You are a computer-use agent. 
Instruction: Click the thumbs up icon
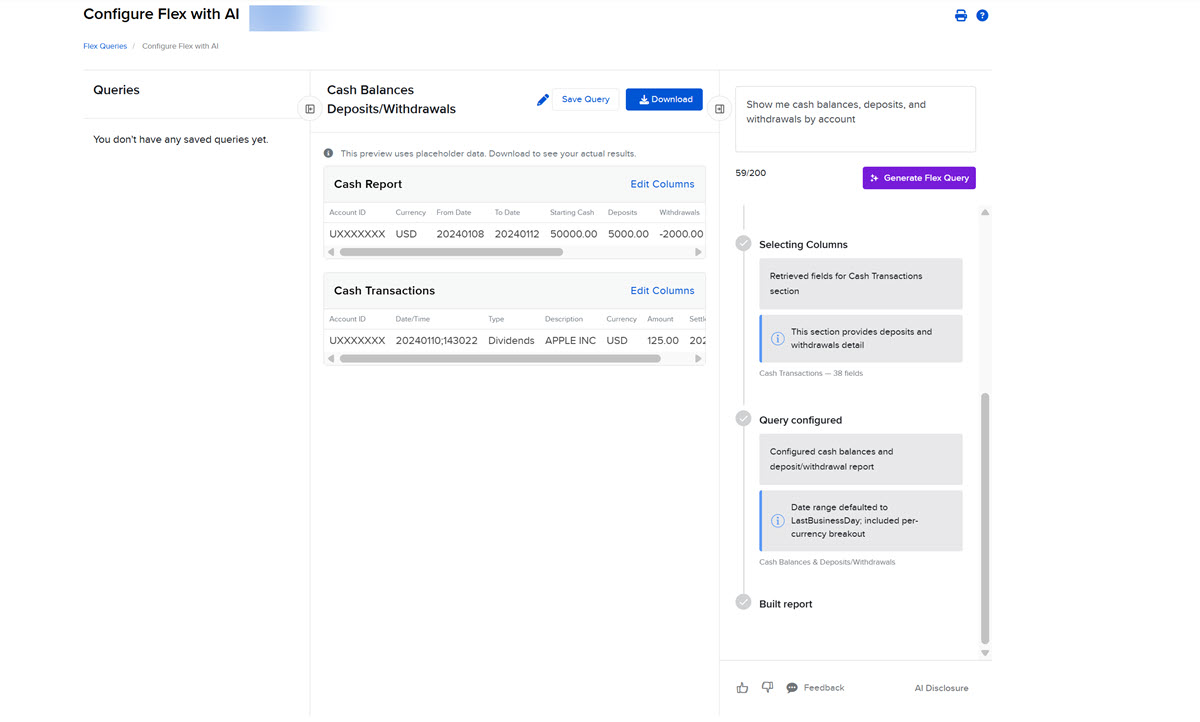[742, 688]
